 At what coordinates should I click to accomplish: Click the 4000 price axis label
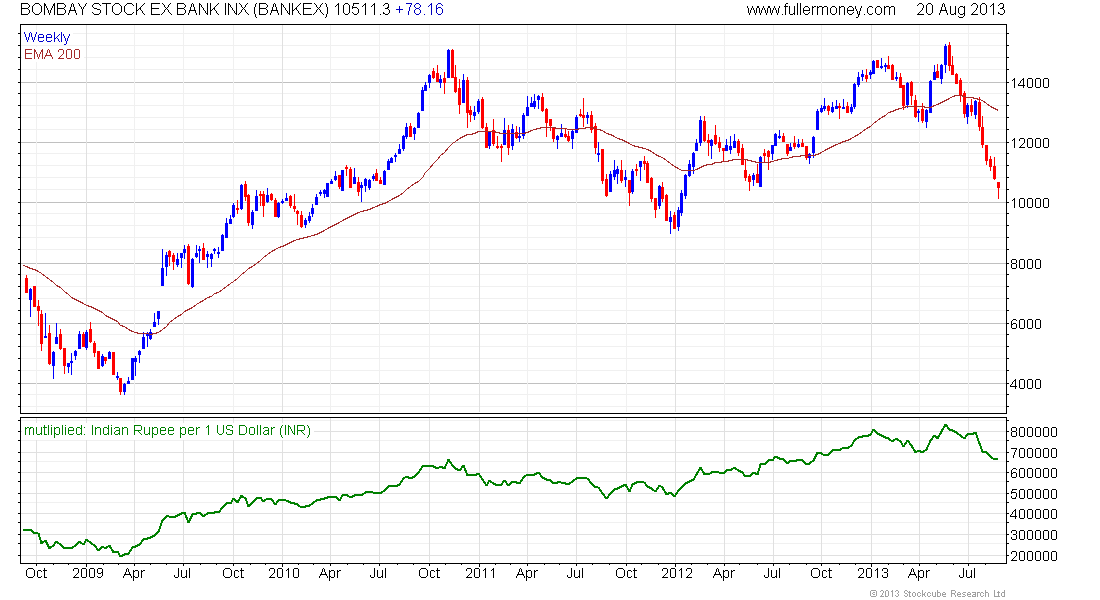click(x=1034, y=384)
